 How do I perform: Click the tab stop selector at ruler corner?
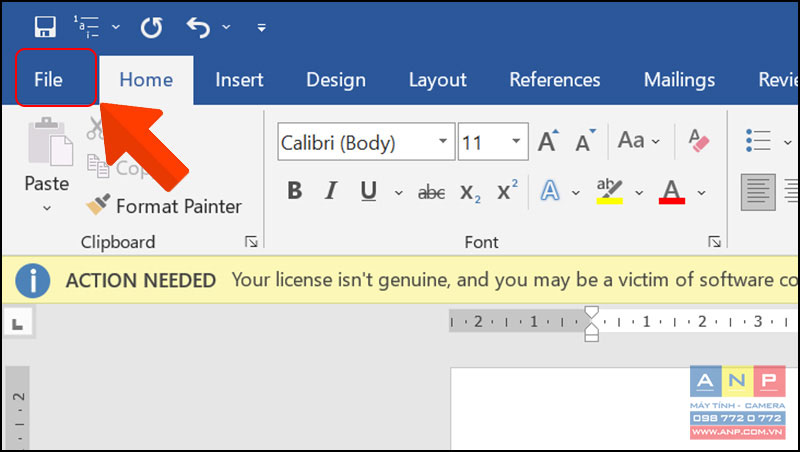pyautogui.click(x=18, y=323)
